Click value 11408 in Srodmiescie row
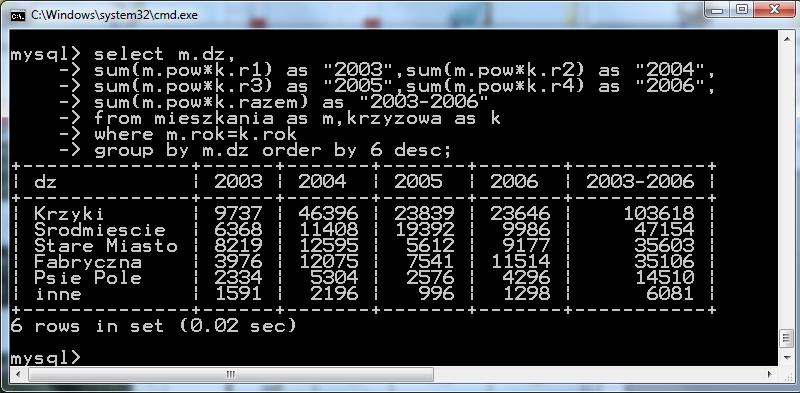Image resolution: width=800 pixels, height=393 pixels. (329, 230)
